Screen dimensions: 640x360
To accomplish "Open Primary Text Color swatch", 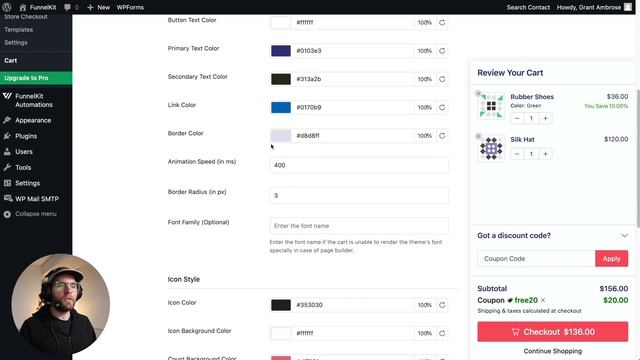I will click(281, 51).
